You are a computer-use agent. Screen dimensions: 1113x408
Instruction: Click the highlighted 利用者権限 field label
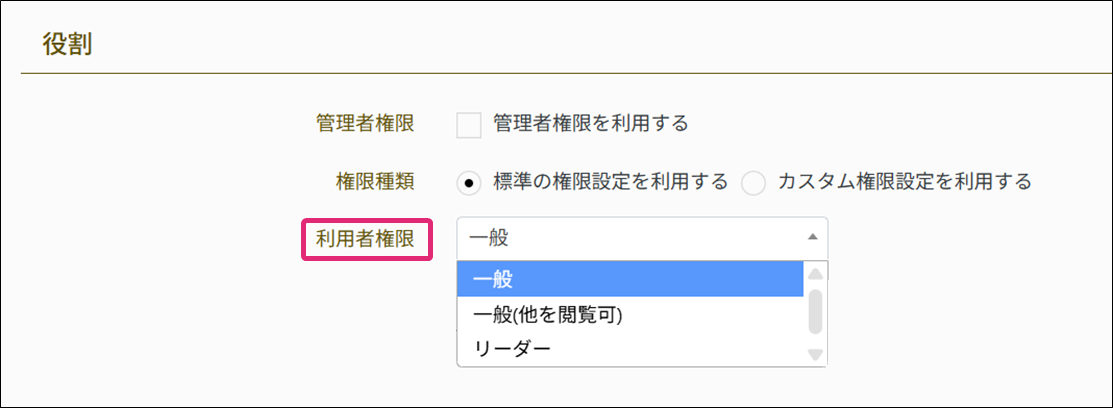(x=366, y=238)
